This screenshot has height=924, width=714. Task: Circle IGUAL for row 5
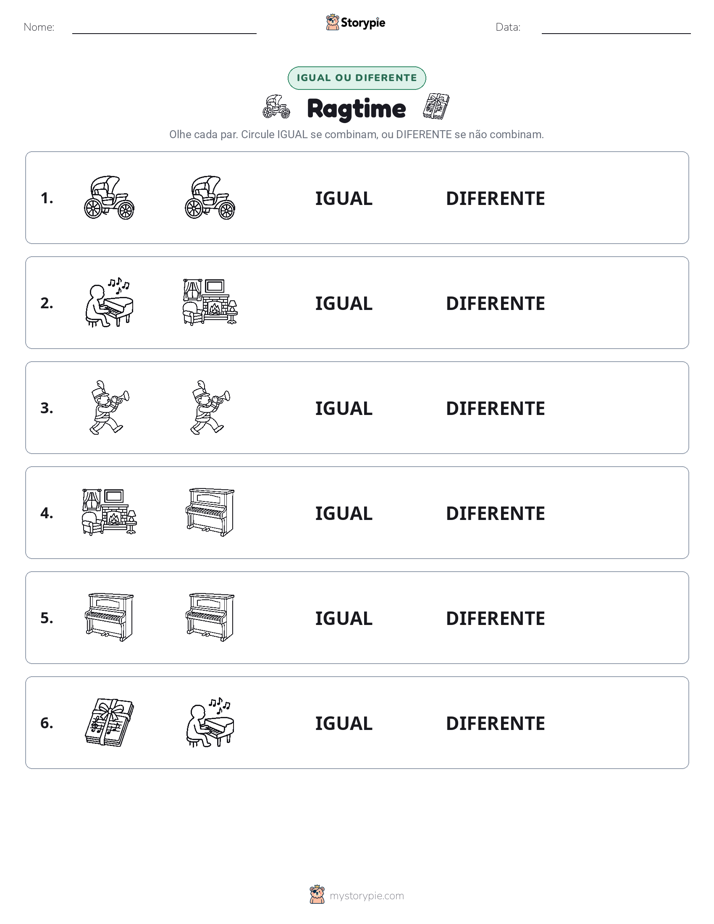pyautogui.click(x=343, y=618)
